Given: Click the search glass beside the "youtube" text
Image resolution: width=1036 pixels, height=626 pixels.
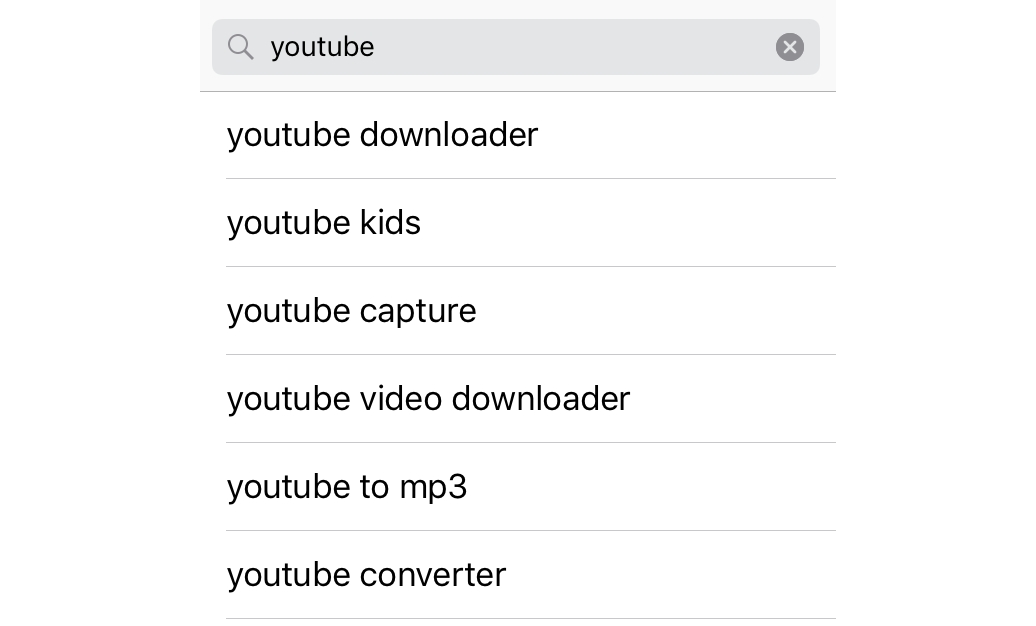Looking at the screenshot, I should coord(240,47).
